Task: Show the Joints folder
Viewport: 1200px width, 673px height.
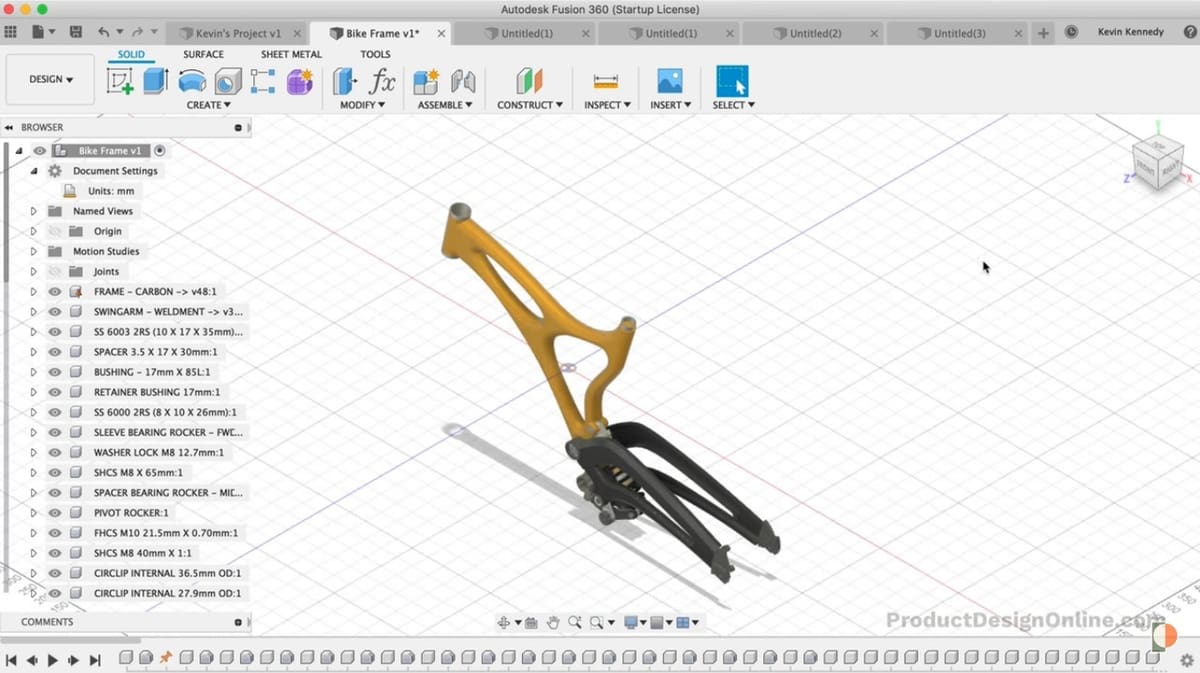Action: pyautogui.click(x=55, y=271)
